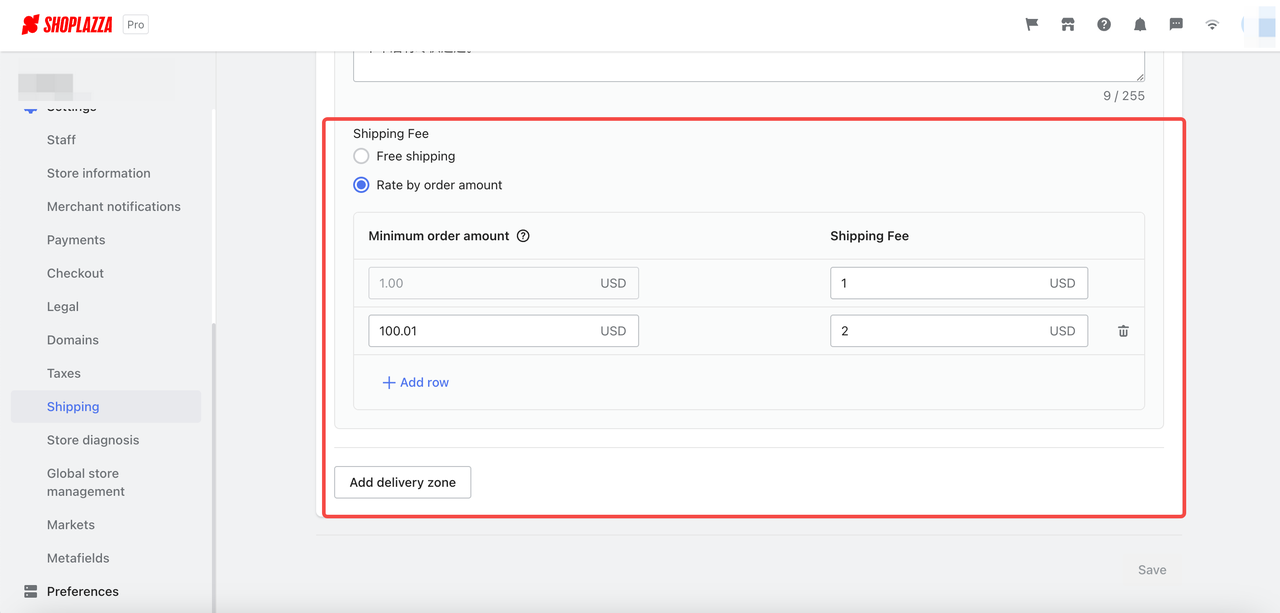Click the text area above the character counter
This screenshot has width=1280, height=613.
(749, 65)
